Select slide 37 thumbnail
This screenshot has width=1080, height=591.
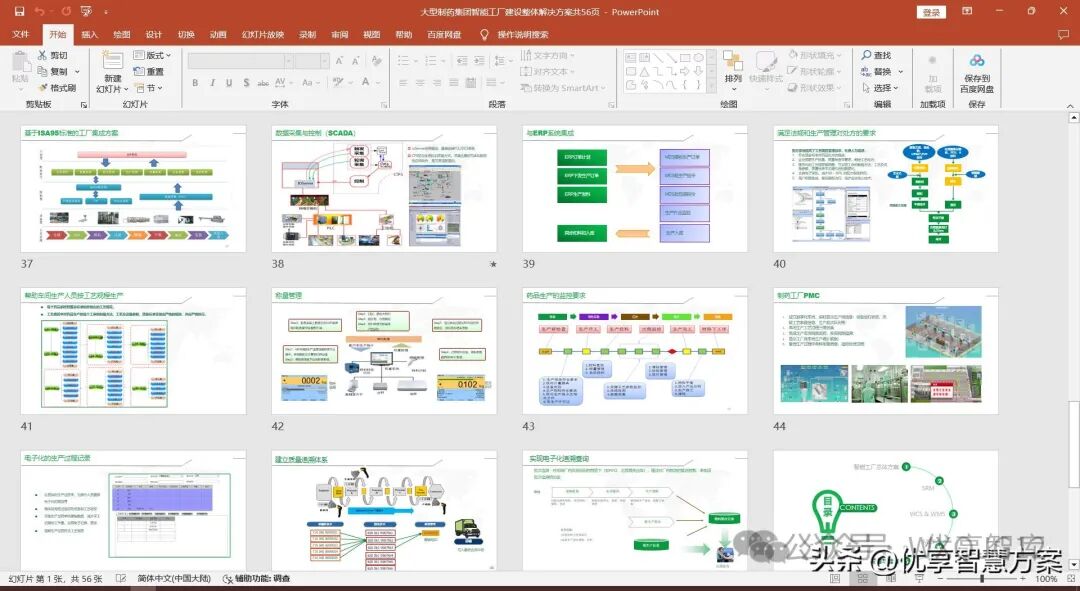[x=133, y=189]
